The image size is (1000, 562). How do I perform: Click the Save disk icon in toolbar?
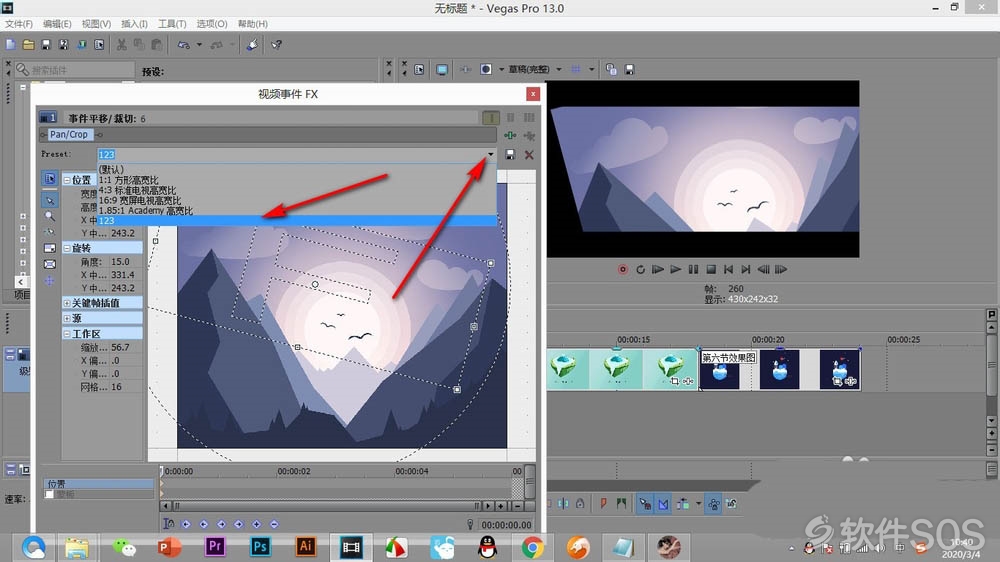click(x=46, y=45)
